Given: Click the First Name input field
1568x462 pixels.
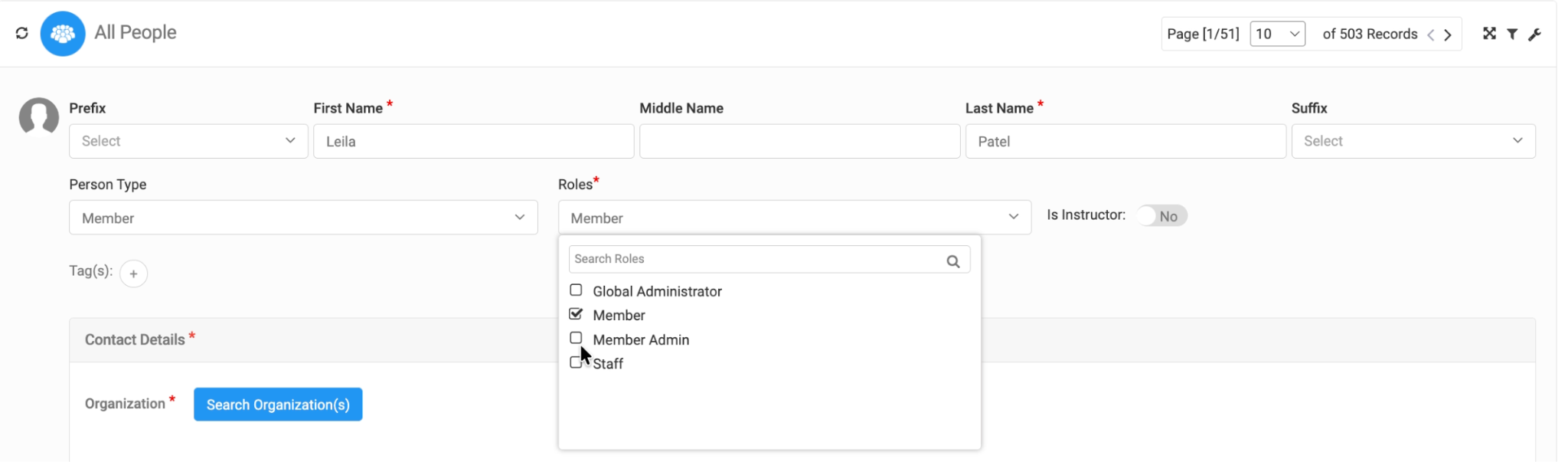Looking at the screenshot, I should pos(473,141).
